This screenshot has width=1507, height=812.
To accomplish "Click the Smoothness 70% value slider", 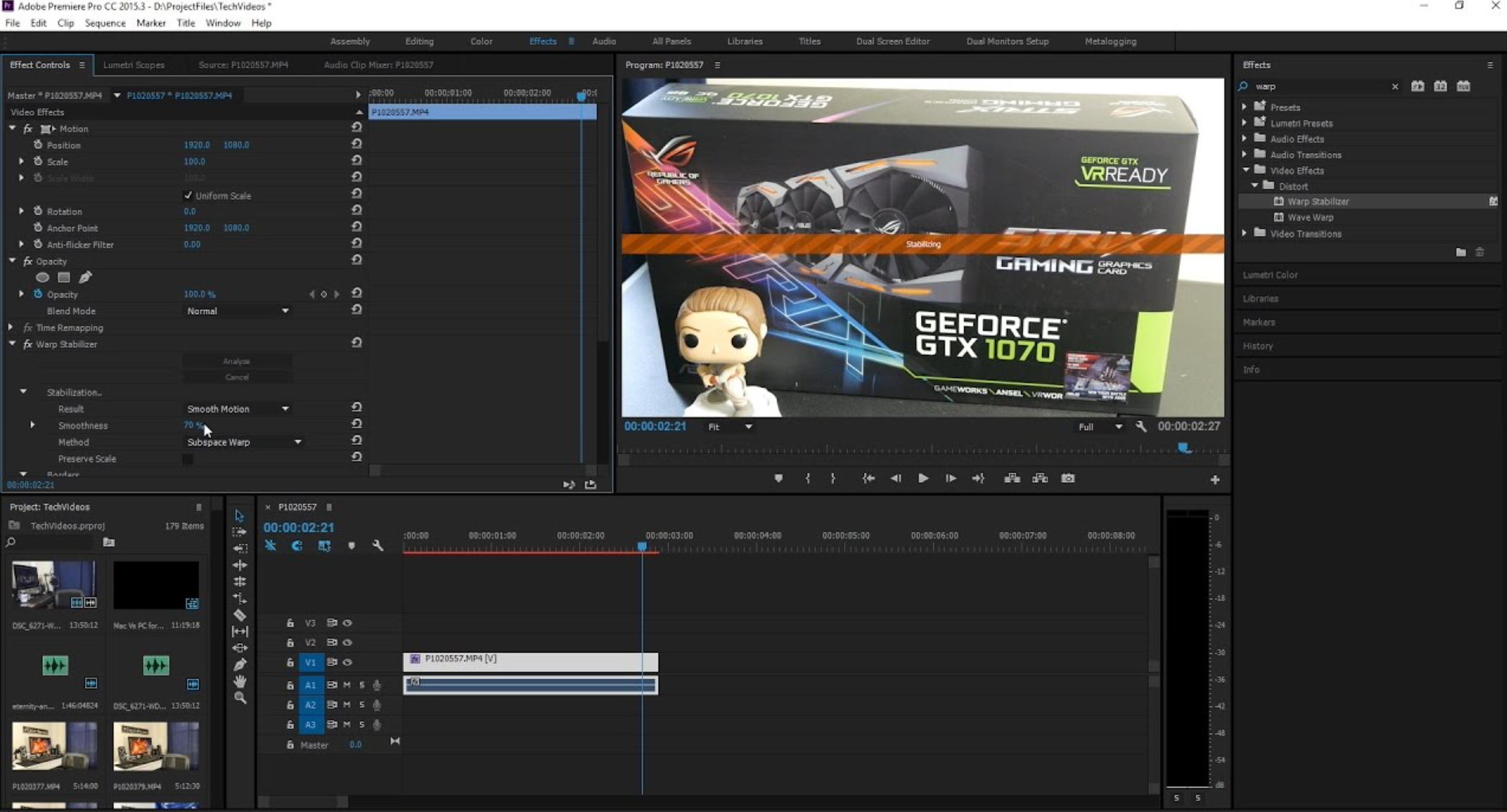I will tap(191, 425).
